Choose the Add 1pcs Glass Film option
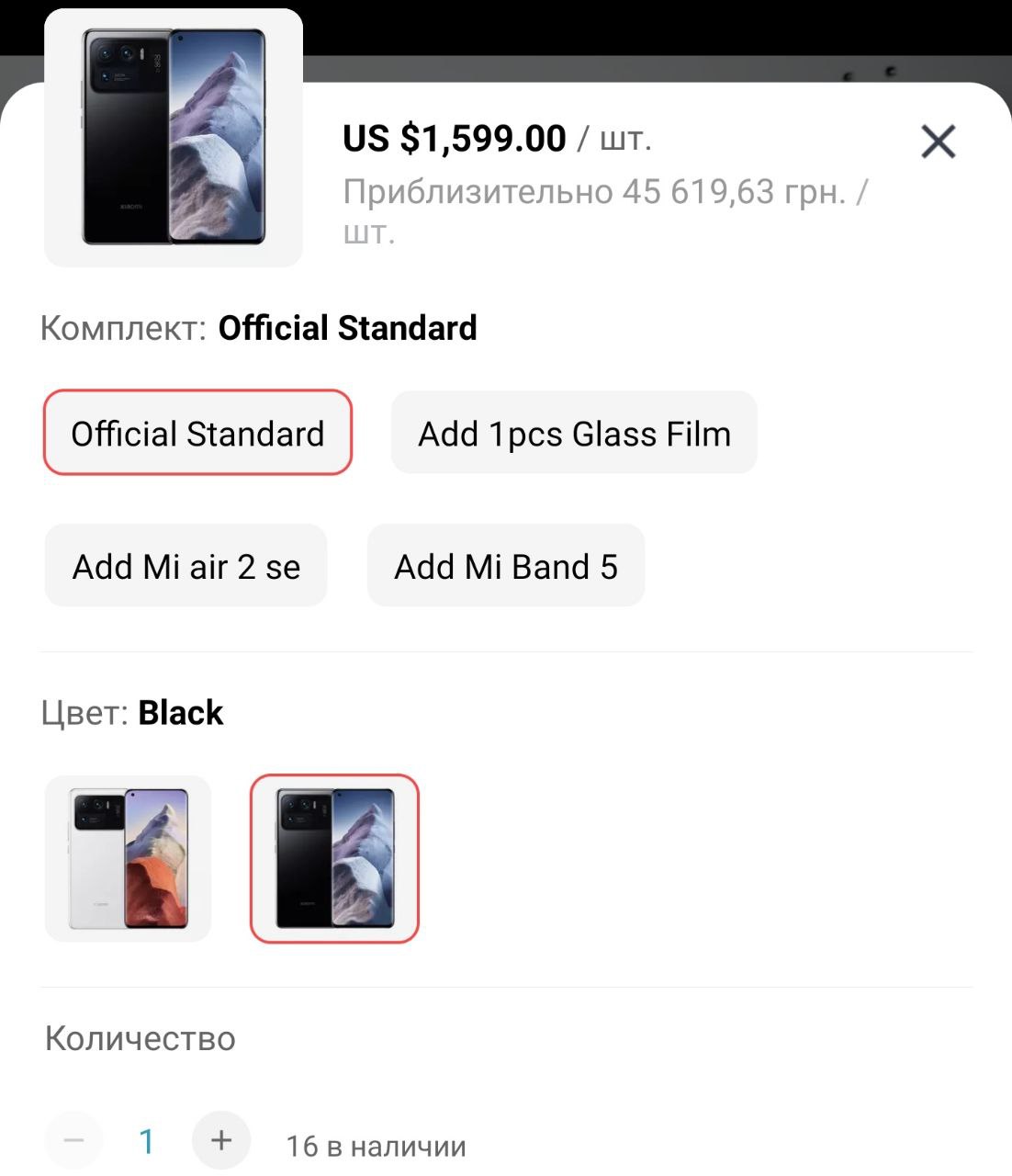This screenshot has height=1176, width=1012. tap(574, 433)
